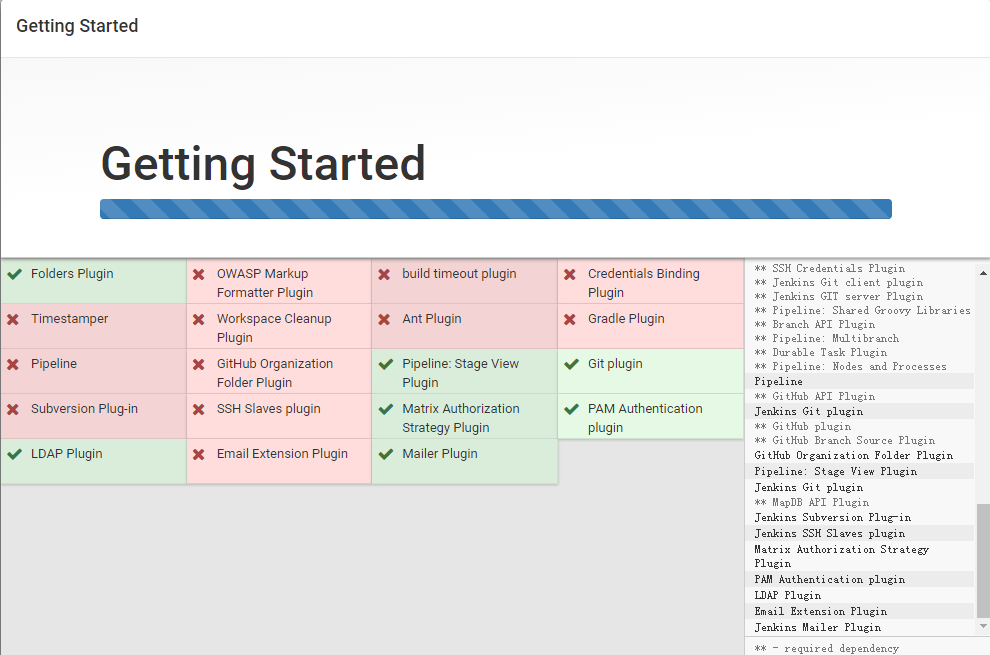Select the OWASP Markup Formatter Plugin label

pyautogui.click(x=265, y=283)
